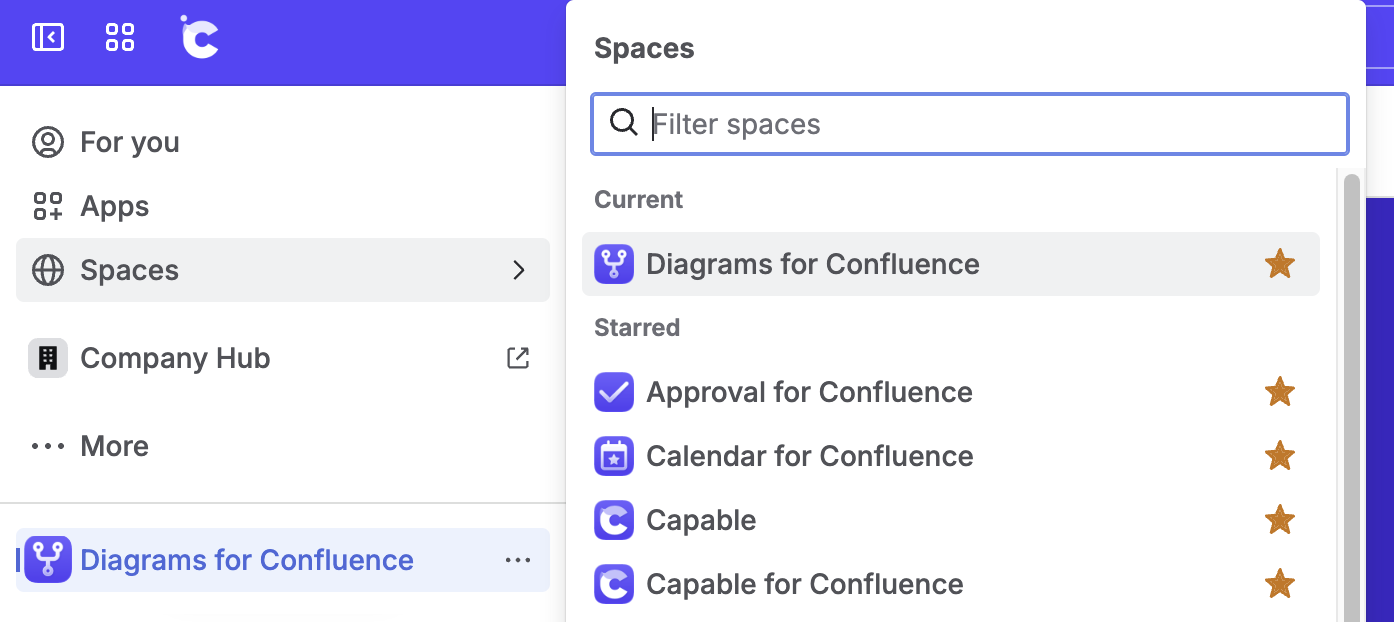Unstar Approval for Confluence space
Screen dimensions: 1394x622
1279,392
